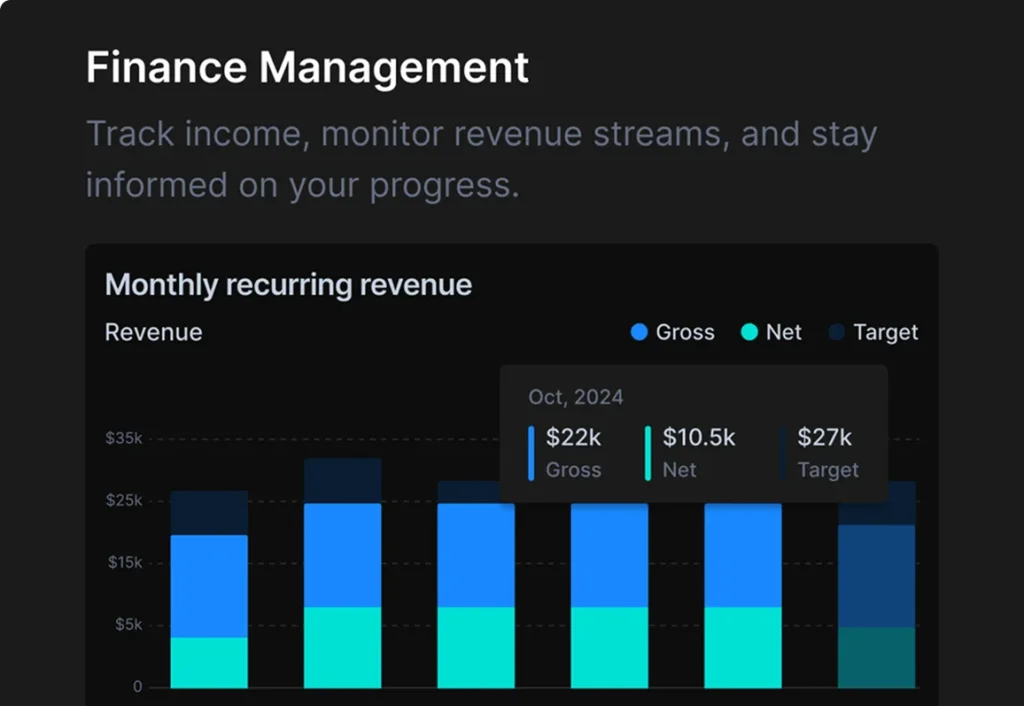Click the blue Gross indicator bar in the tooltip

[531, 453]
